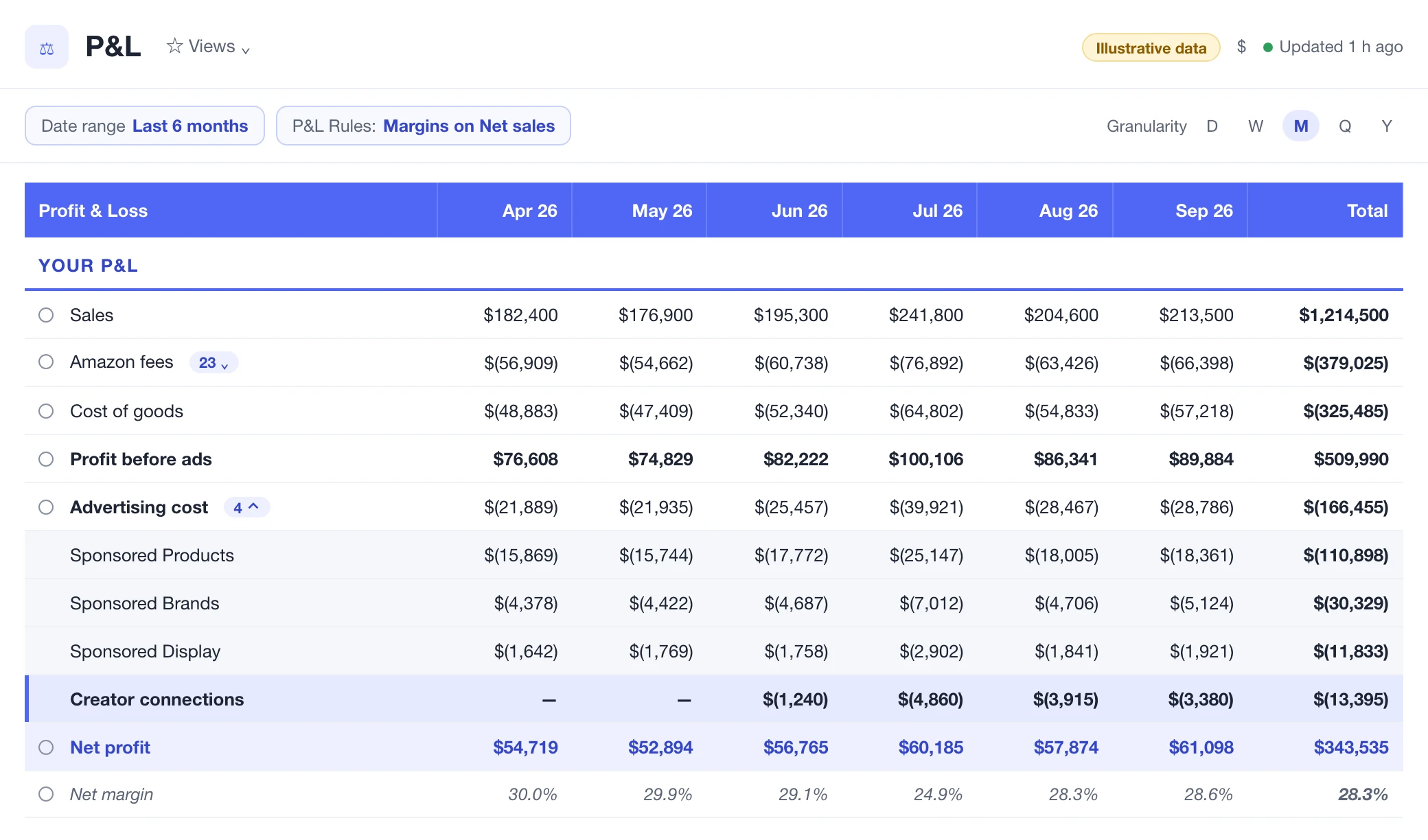Image resolution: width=1428 pixels, height=840 pixels.
Task: Set granularity to Yearly (Y)
Action: 1387,126
